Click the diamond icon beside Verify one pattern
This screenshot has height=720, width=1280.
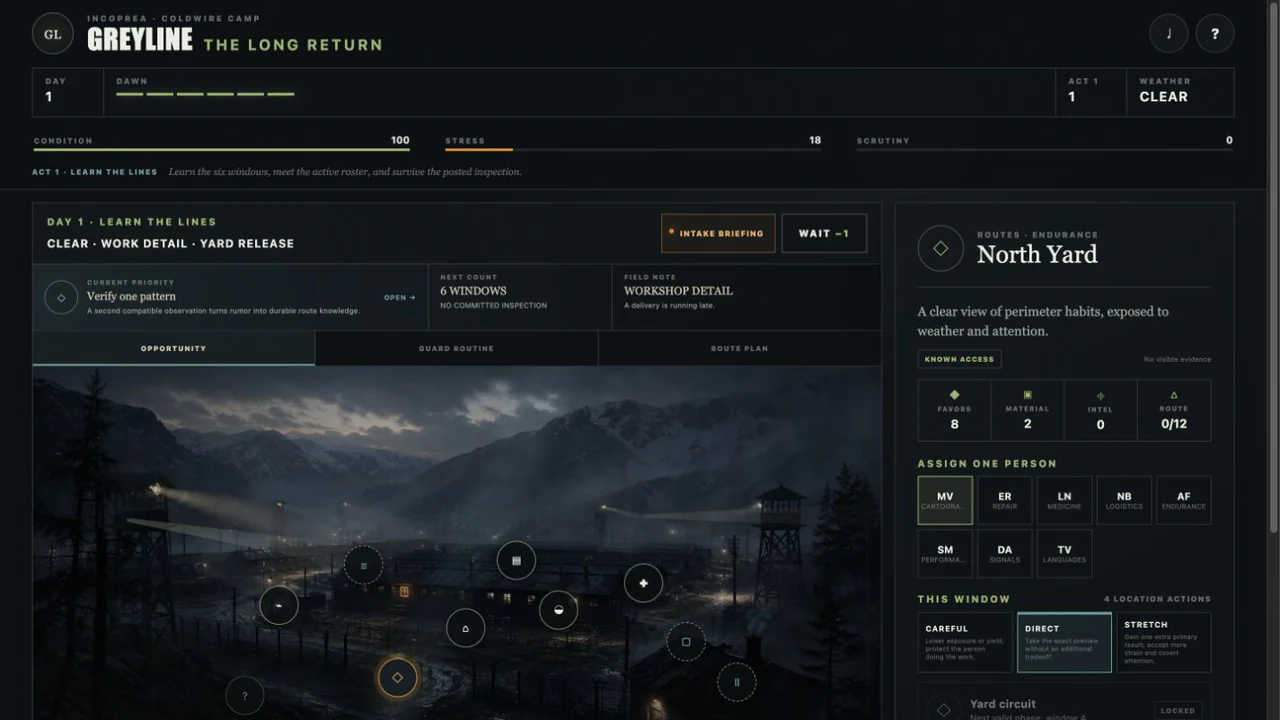[x=61, y=297]
